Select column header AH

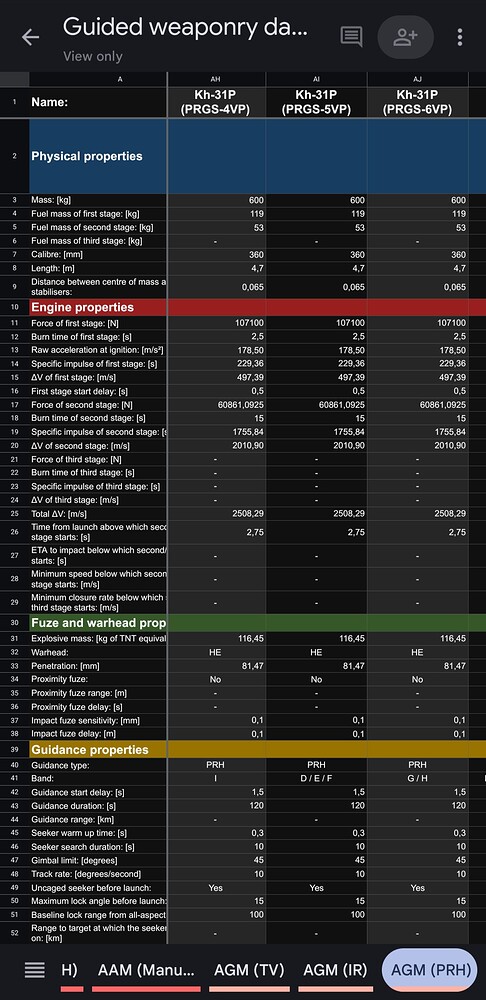click(x=216, y=79)
